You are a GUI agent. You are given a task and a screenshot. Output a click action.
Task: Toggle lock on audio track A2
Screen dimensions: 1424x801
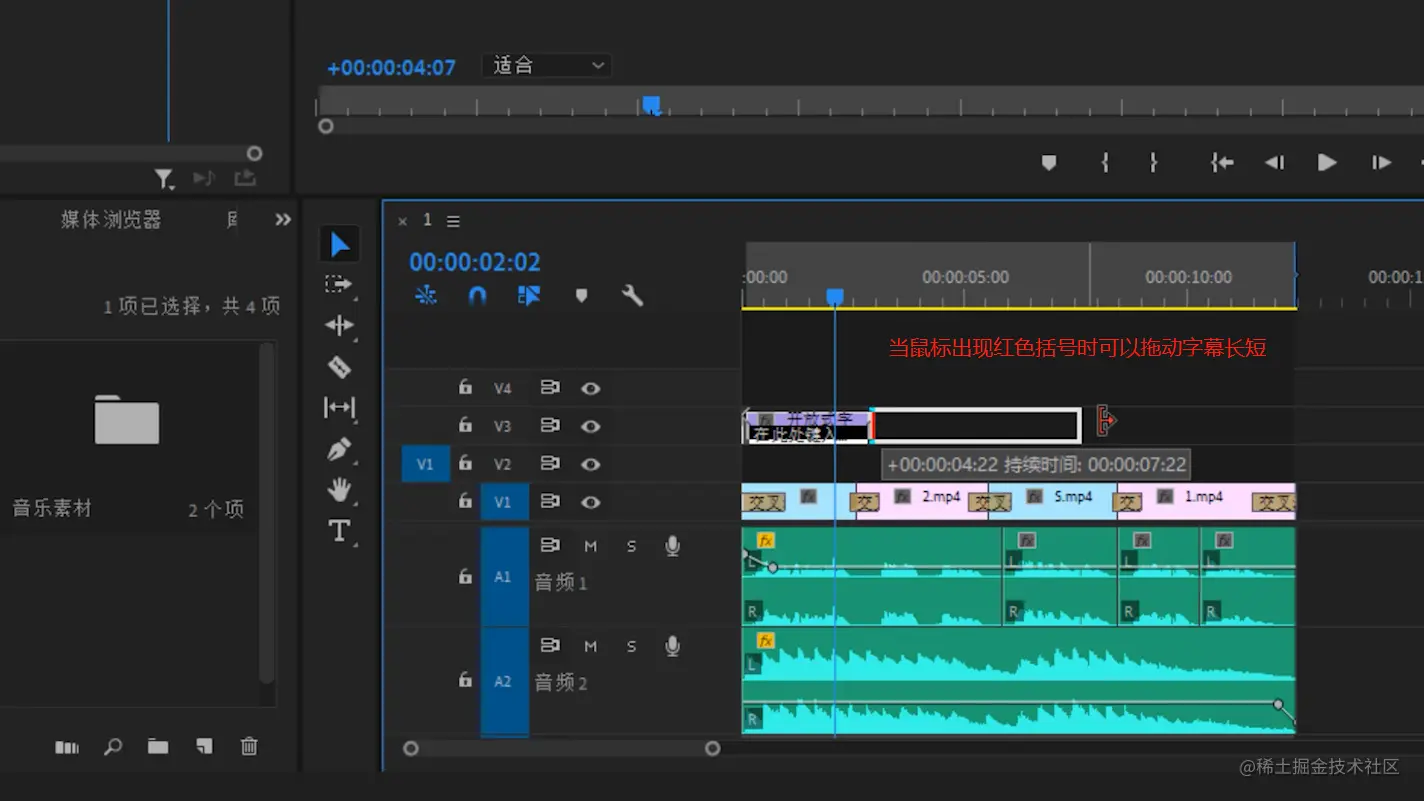[x=465, y=680]
